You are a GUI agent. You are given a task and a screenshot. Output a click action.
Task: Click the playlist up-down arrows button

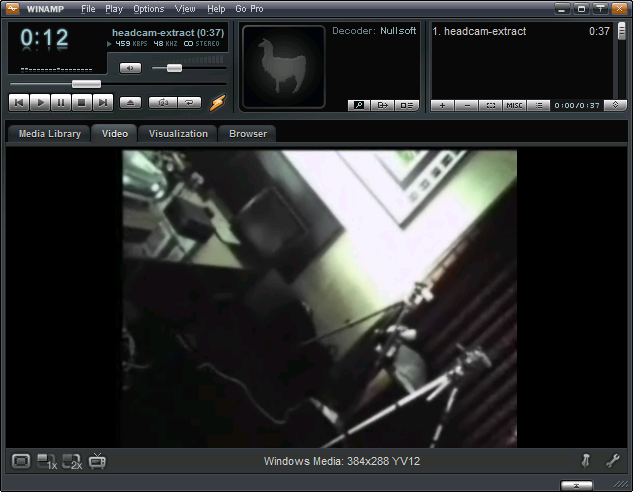(x=615, y=105)
